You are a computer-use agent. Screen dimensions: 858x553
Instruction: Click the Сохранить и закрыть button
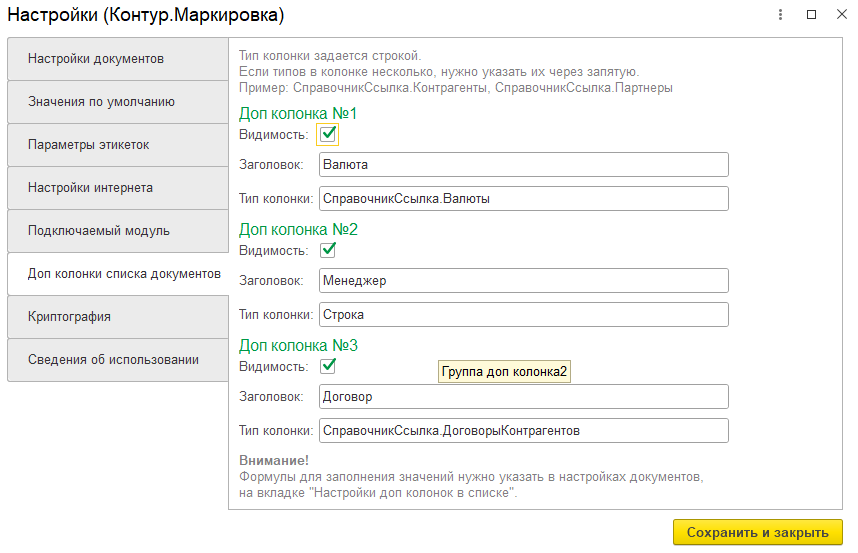pyautogui.click(x=757, y=532)
